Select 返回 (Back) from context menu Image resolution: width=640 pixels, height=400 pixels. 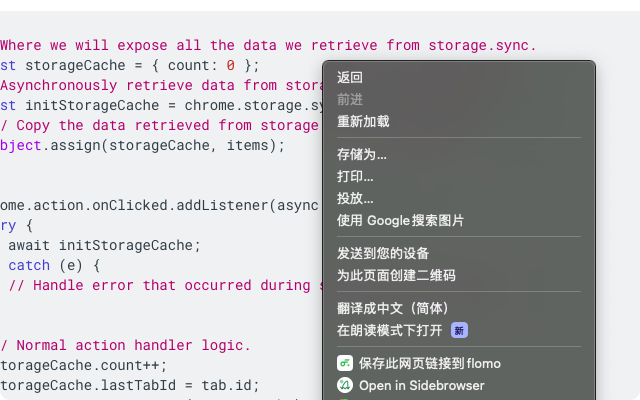pyautogui.click(x=350, y=78)
